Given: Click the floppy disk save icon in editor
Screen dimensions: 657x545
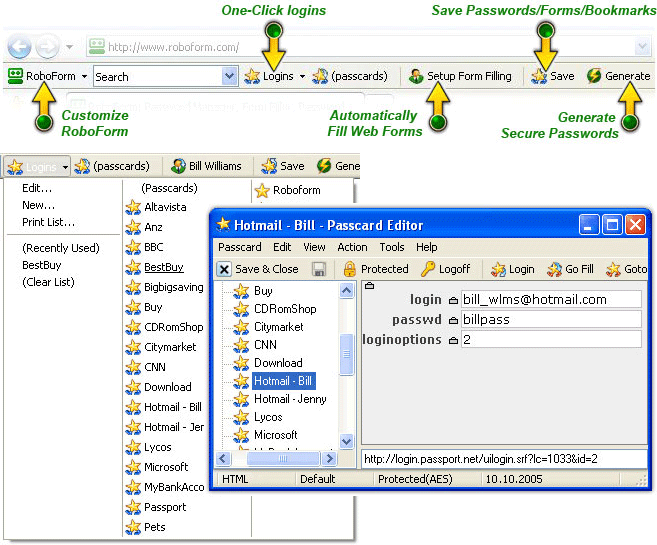Looking at the screenshot, I should pos(319,269).
